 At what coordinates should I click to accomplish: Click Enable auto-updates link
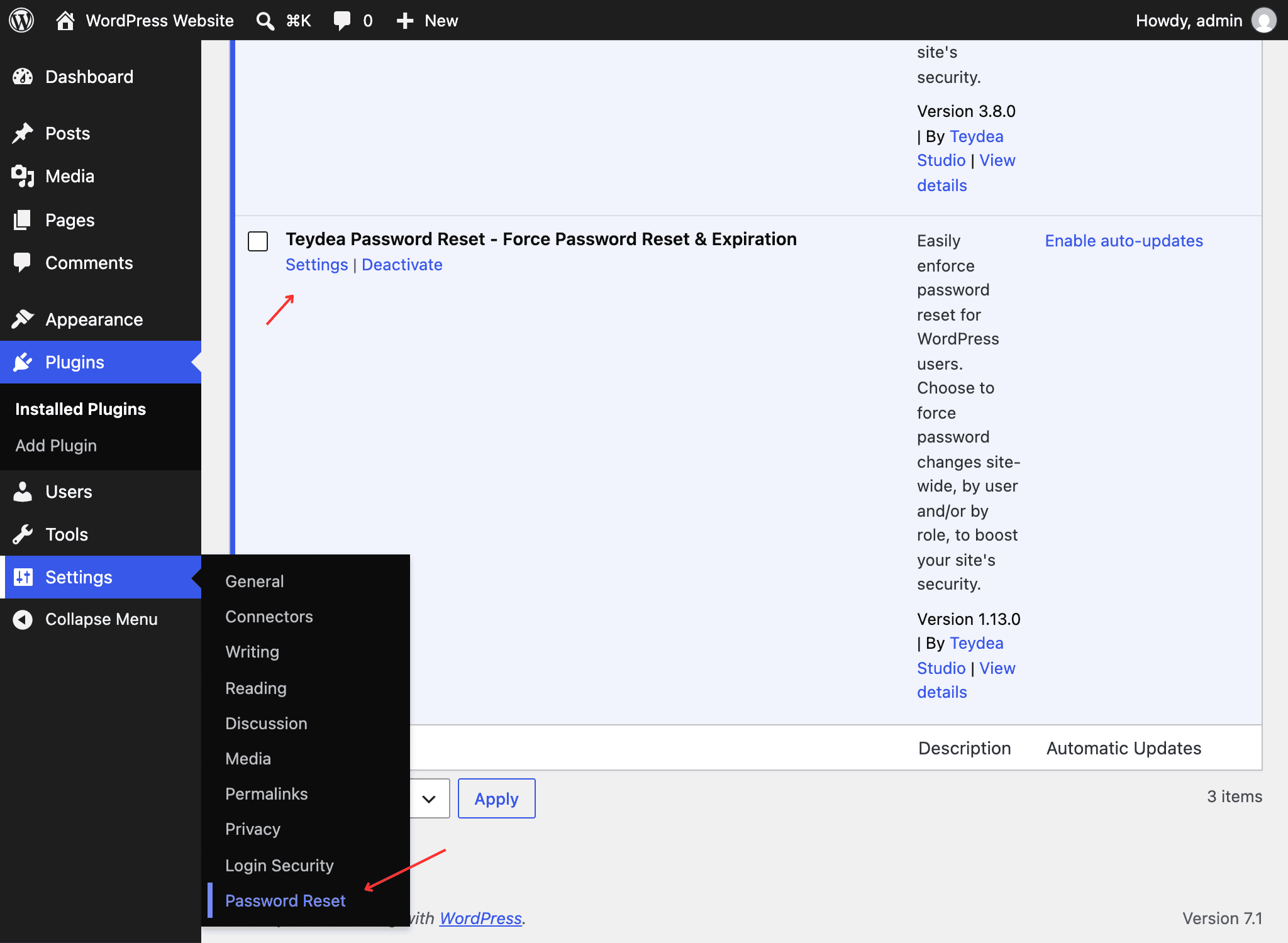click(1124, 241)
